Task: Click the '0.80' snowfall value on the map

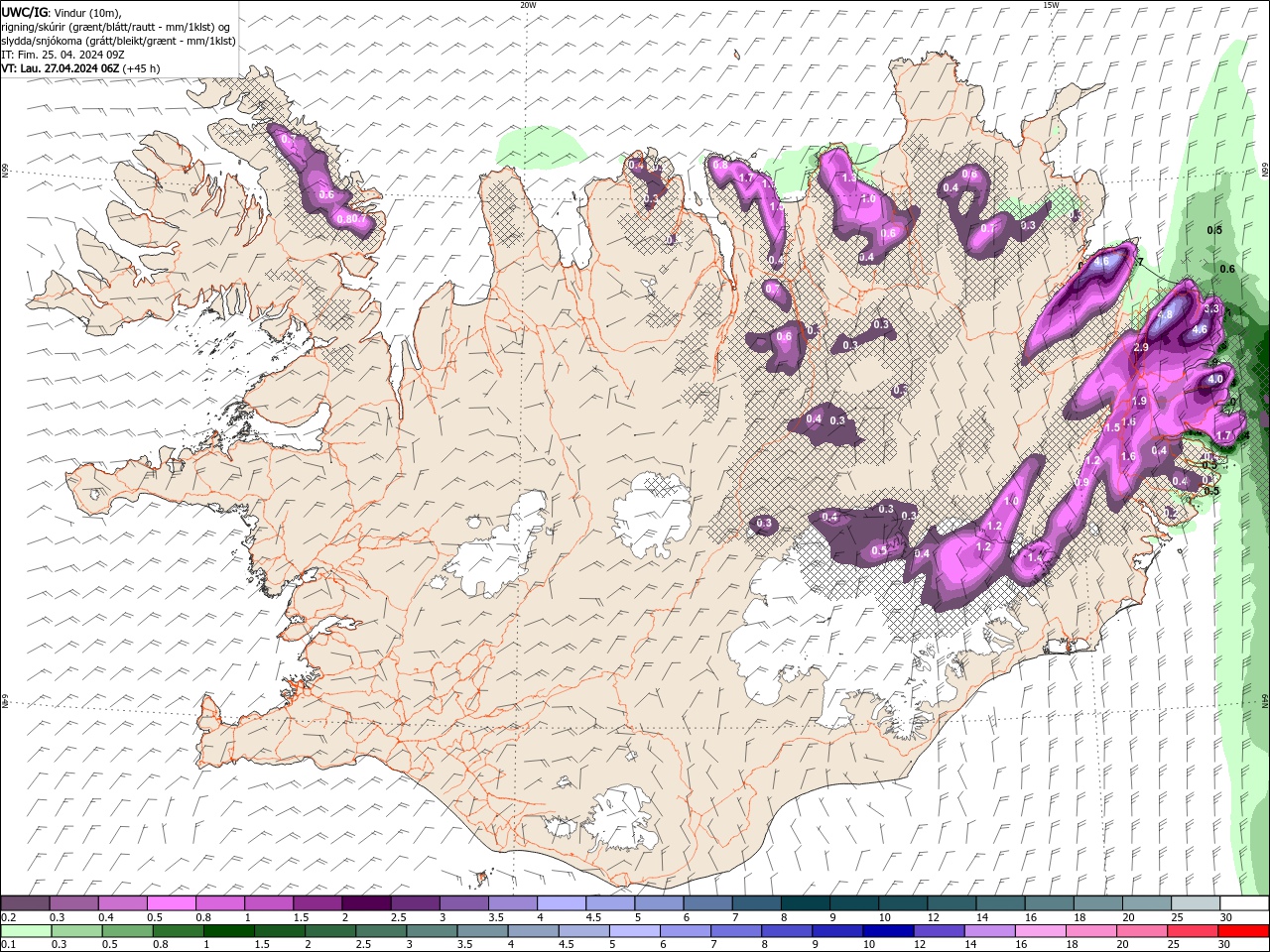Action: click(x=346, y=219)
